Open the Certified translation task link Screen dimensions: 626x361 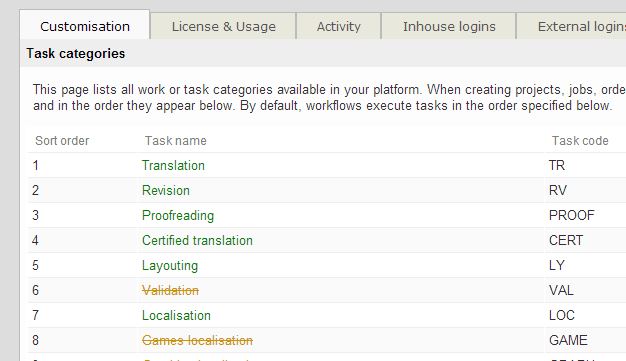pos(197,240)
